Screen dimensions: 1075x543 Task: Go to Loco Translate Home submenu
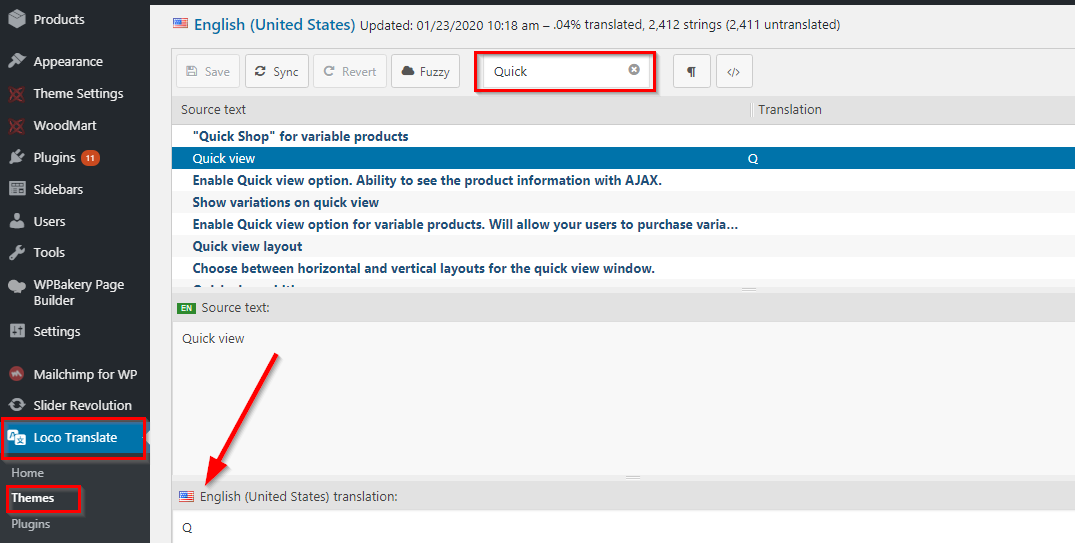click(x=27, y=473)
